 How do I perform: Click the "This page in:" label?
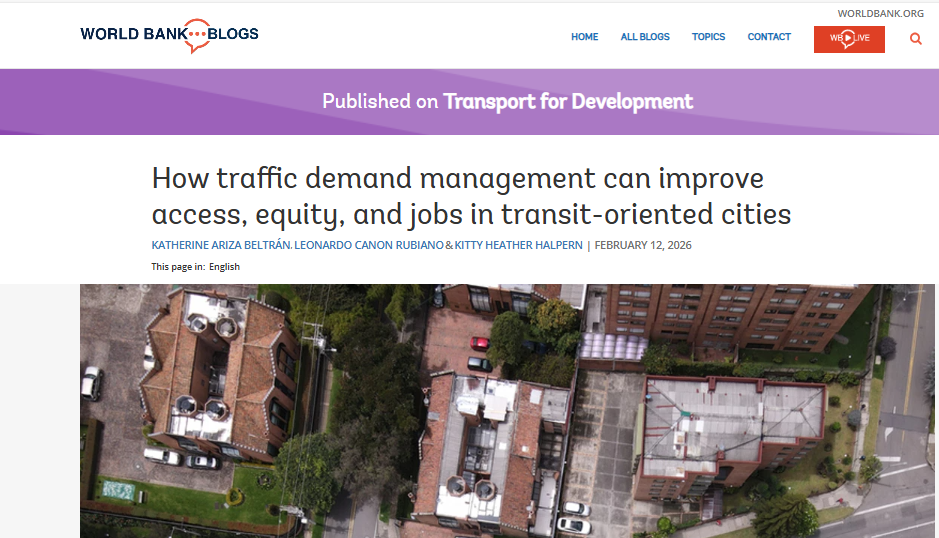point(178,267)
